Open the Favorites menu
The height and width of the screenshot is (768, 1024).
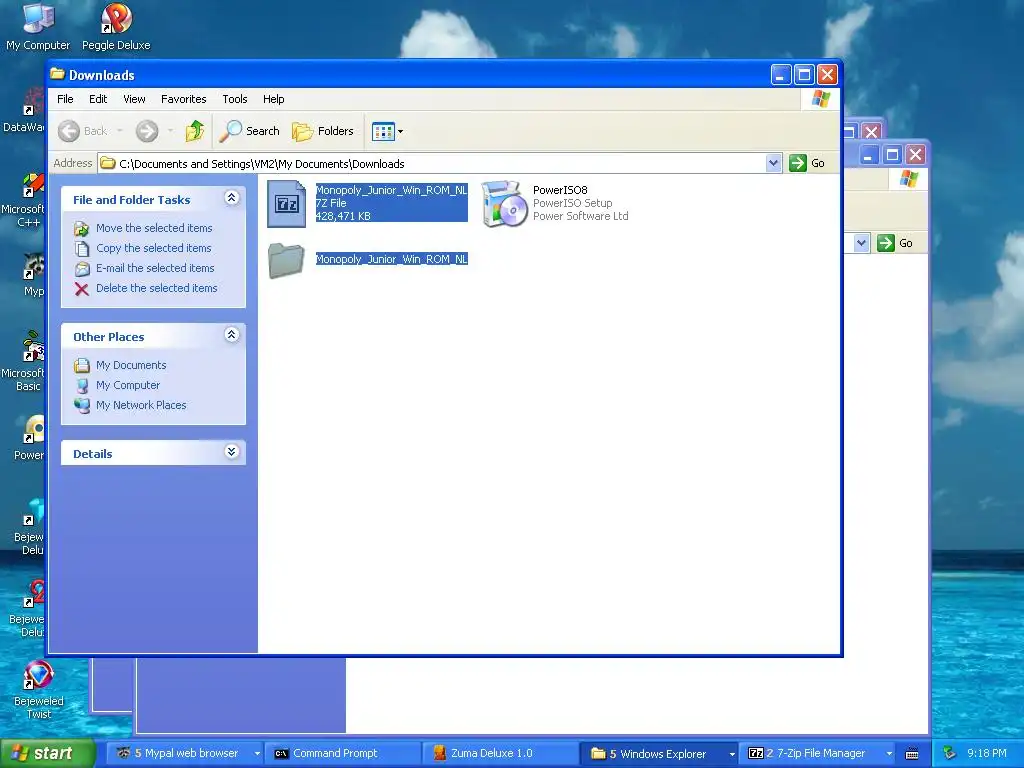(184, 99)
